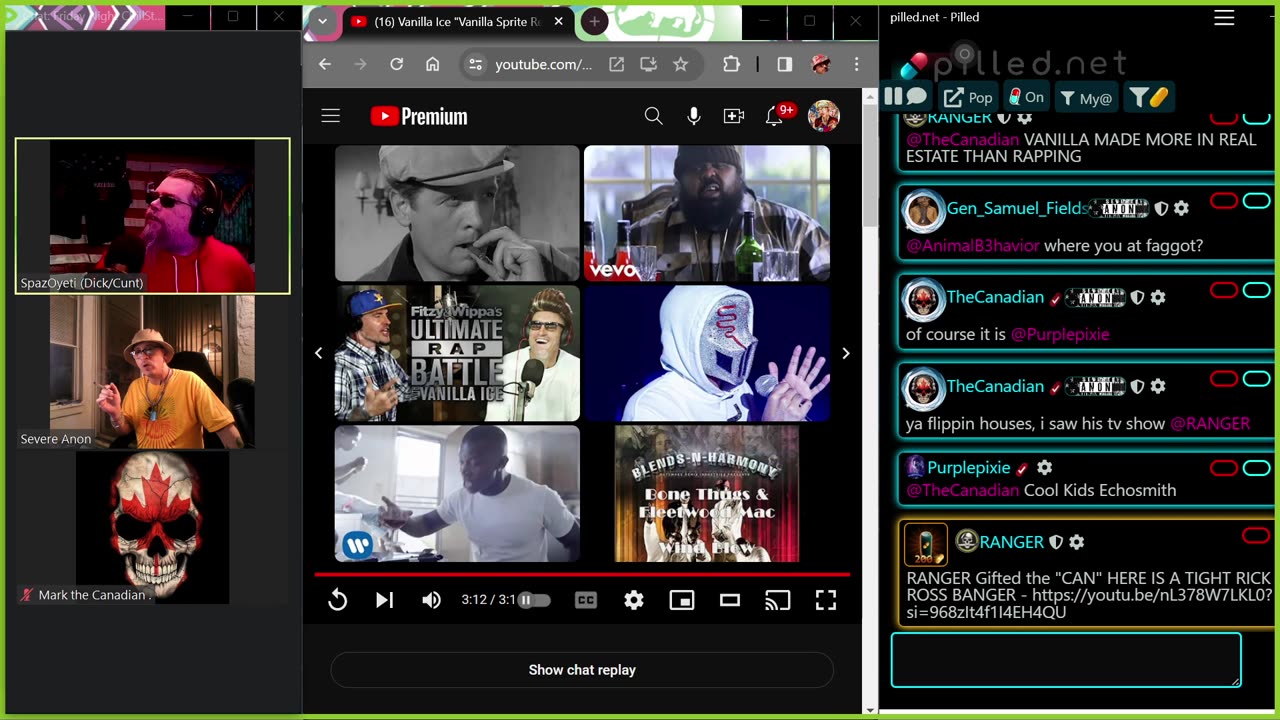1280x720 pixels.
Task: Open the white masked hoodie performer video
Action: (x=707, y=353)
